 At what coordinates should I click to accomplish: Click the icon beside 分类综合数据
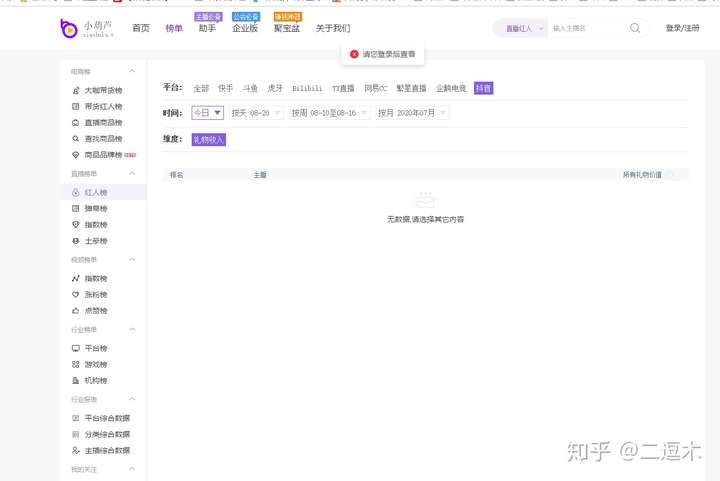pos(76,434)
